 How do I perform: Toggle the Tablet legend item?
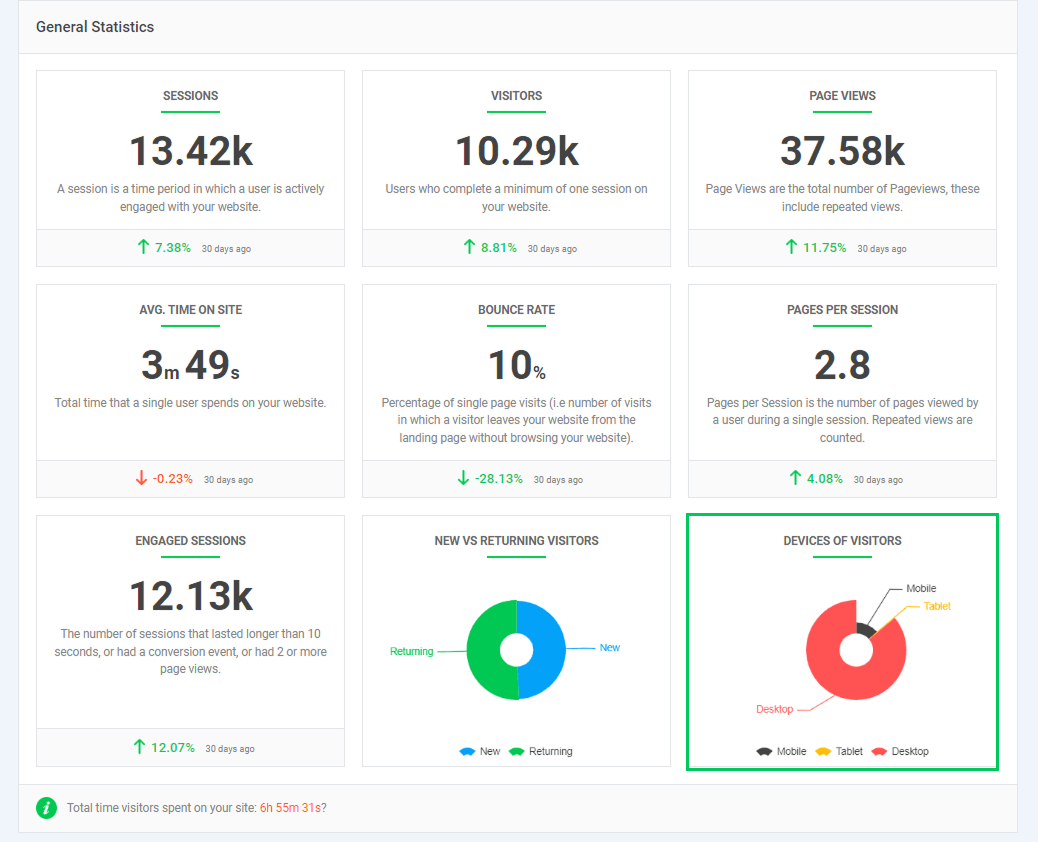coord(839,751)
